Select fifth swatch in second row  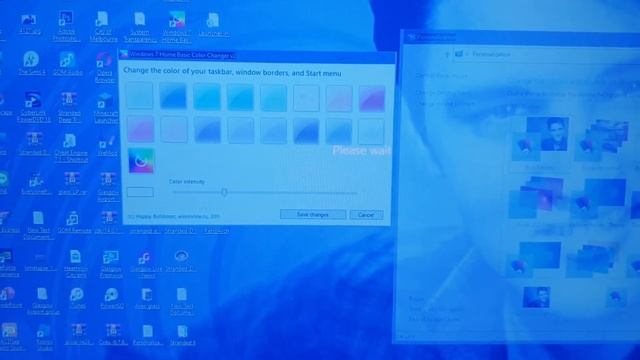pyautogui.click(x=273, y=131)
